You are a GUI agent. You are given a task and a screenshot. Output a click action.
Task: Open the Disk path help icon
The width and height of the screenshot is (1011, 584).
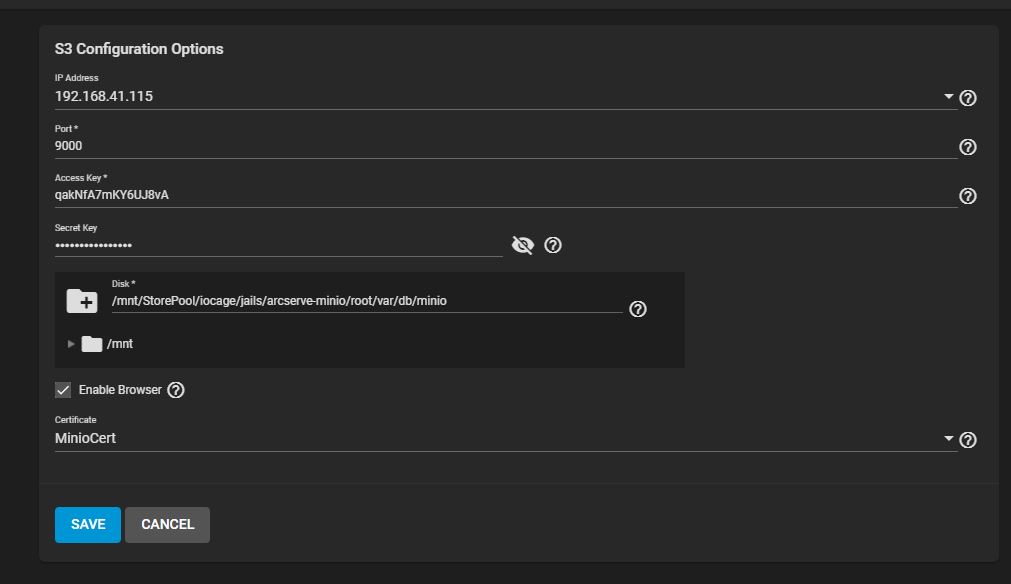click(x=638, y=309)
